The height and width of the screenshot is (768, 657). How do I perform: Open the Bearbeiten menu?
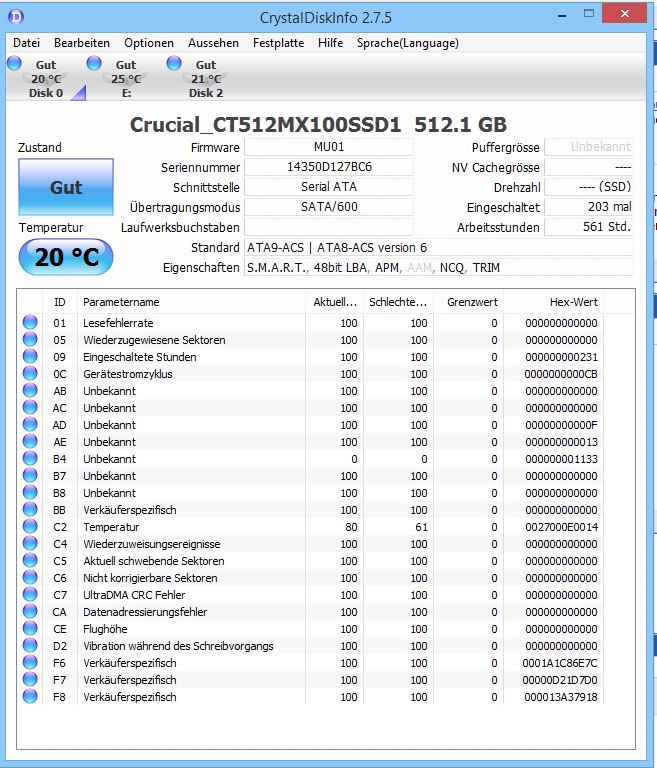point(82,43)
